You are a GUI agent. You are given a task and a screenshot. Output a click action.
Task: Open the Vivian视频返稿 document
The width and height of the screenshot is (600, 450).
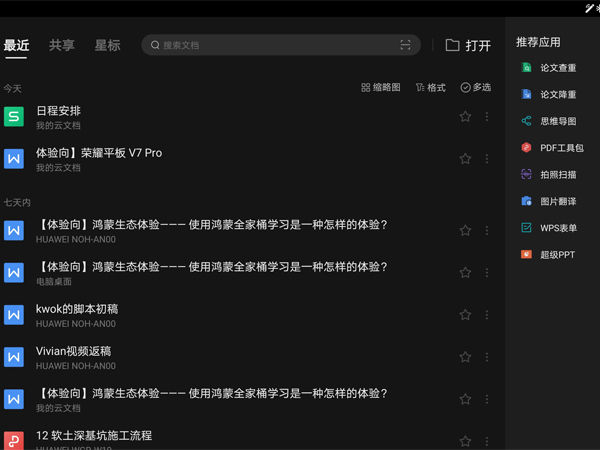[x=245, y=357]
